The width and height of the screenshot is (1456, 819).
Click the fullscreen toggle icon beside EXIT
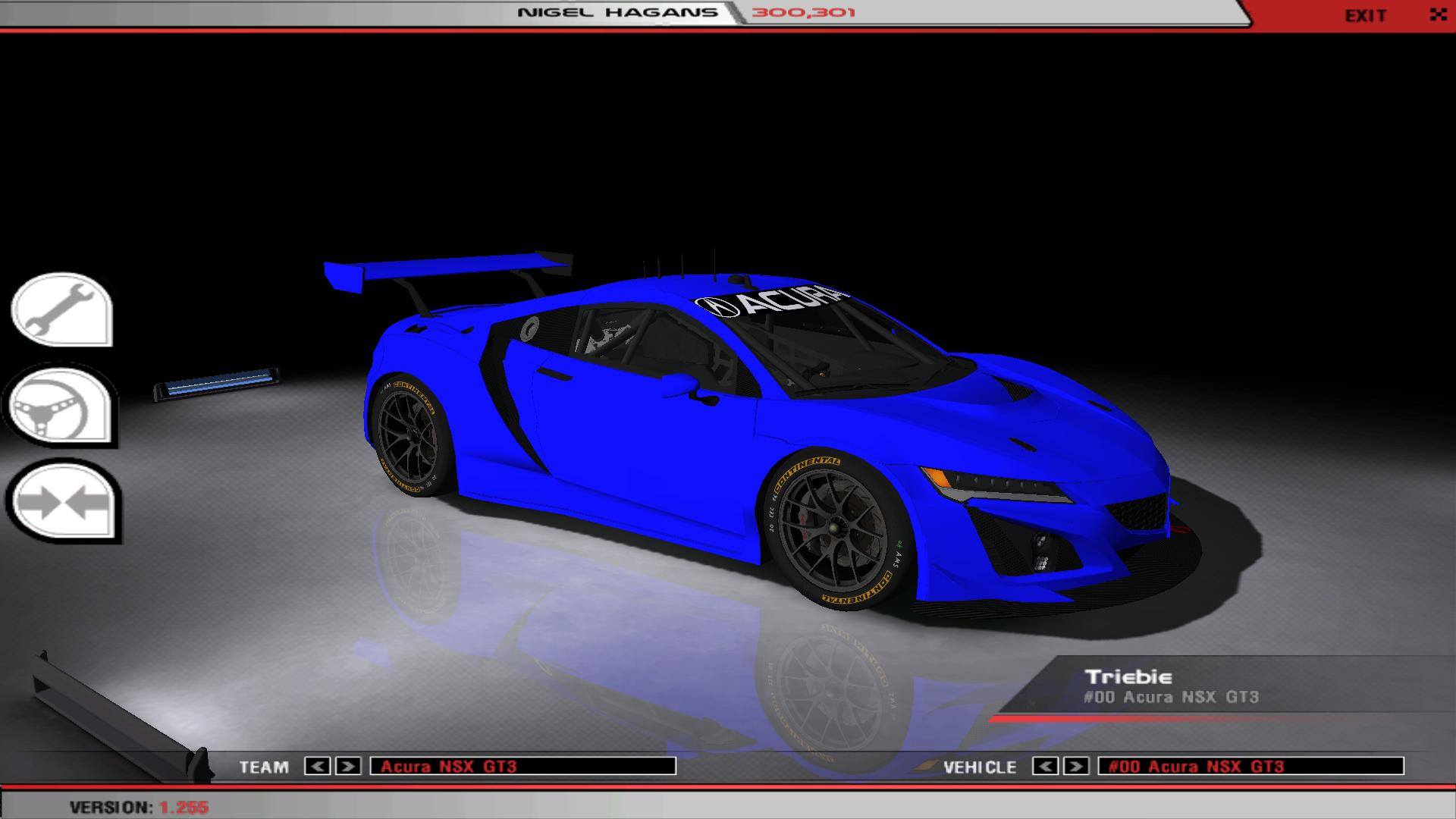(x=1438, y=14)
